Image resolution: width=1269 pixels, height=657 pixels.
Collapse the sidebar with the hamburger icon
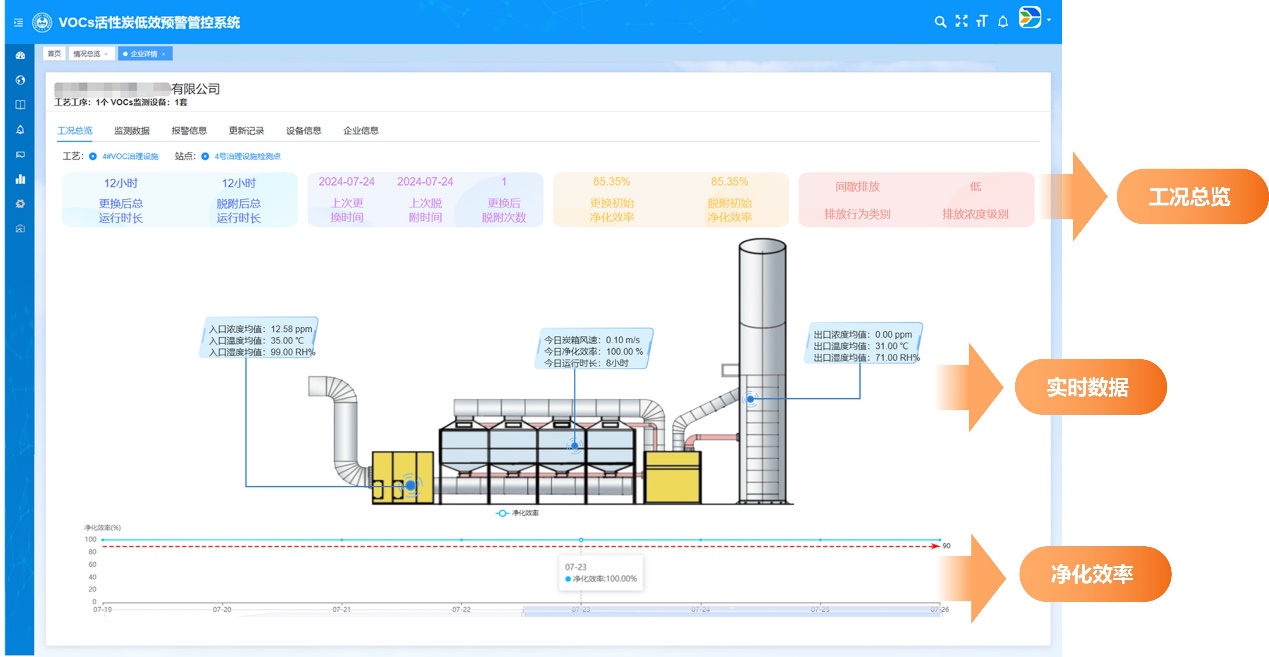(x=18, y=22)
